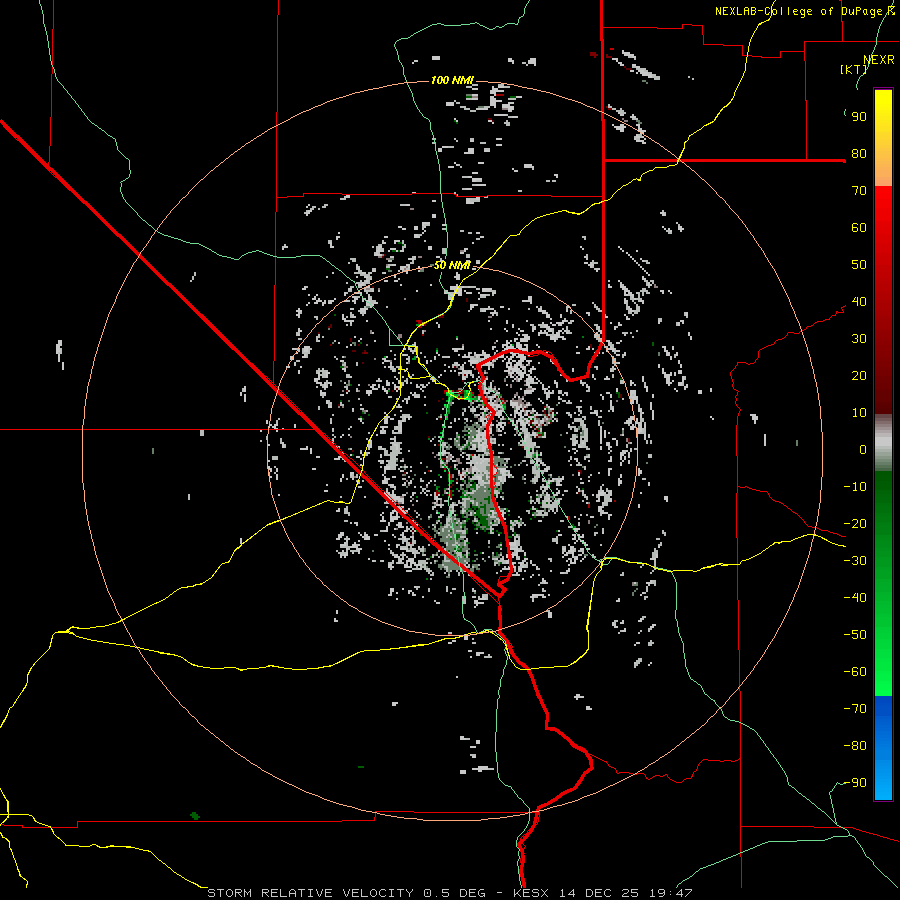Select the positive "90" velocity scale label
Image resolution: width=900 pixels, height=900 pixels.
[859, 117]
